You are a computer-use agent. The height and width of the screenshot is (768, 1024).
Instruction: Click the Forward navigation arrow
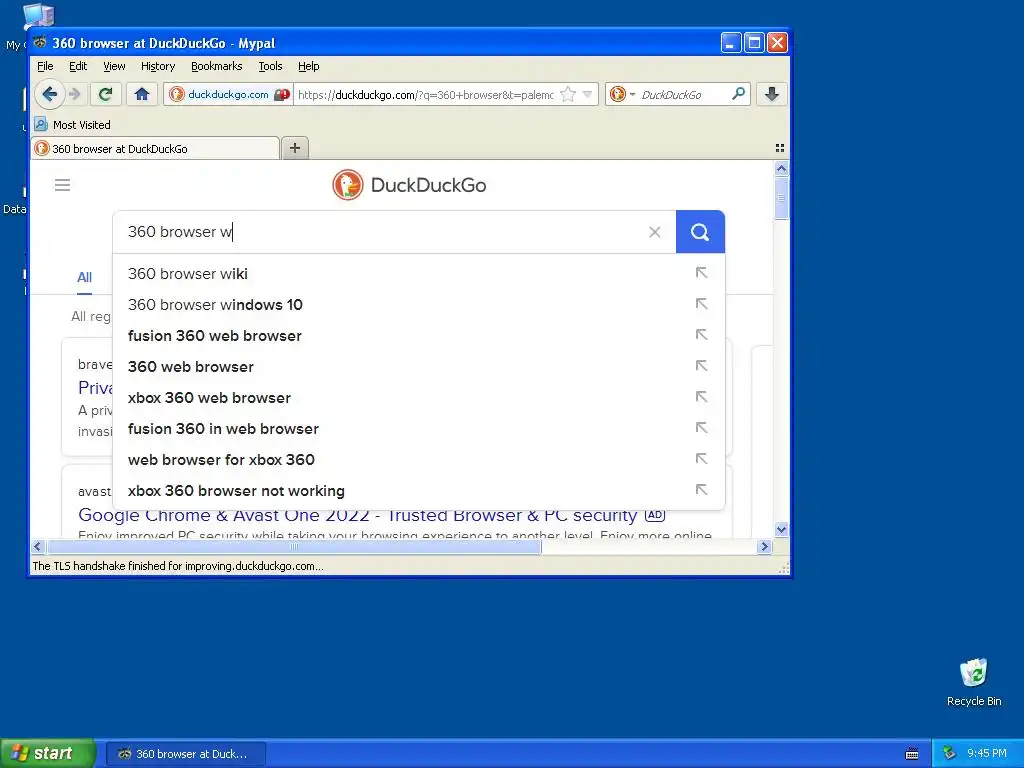pos(75,94)
